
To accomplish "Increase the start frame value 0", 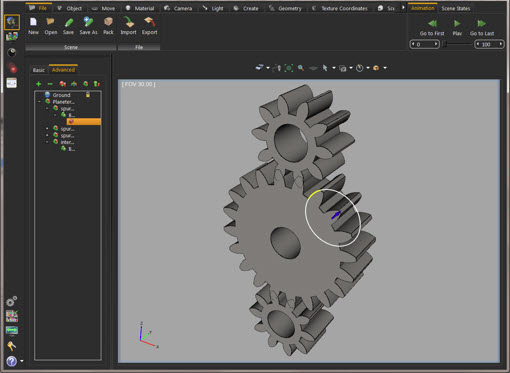I will [435, 44].
